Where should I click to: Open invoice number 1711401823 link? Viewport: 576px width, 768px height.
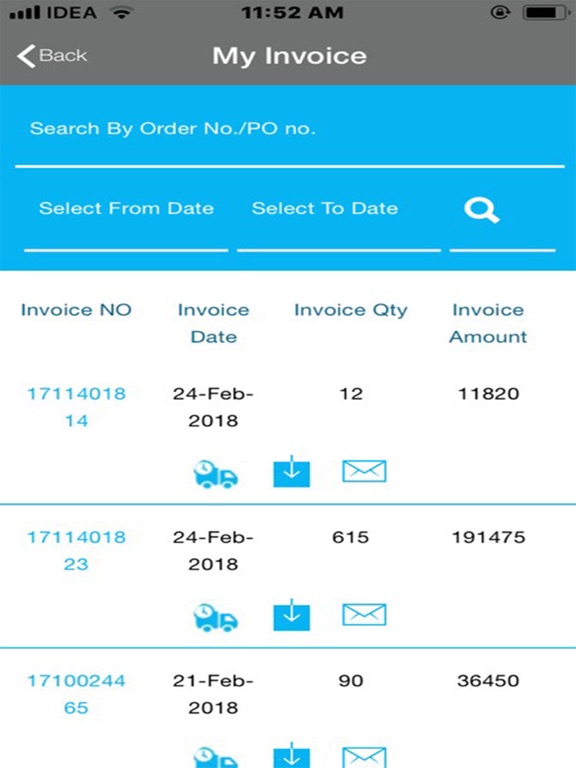pyautogui.click(x=76, y=551)
